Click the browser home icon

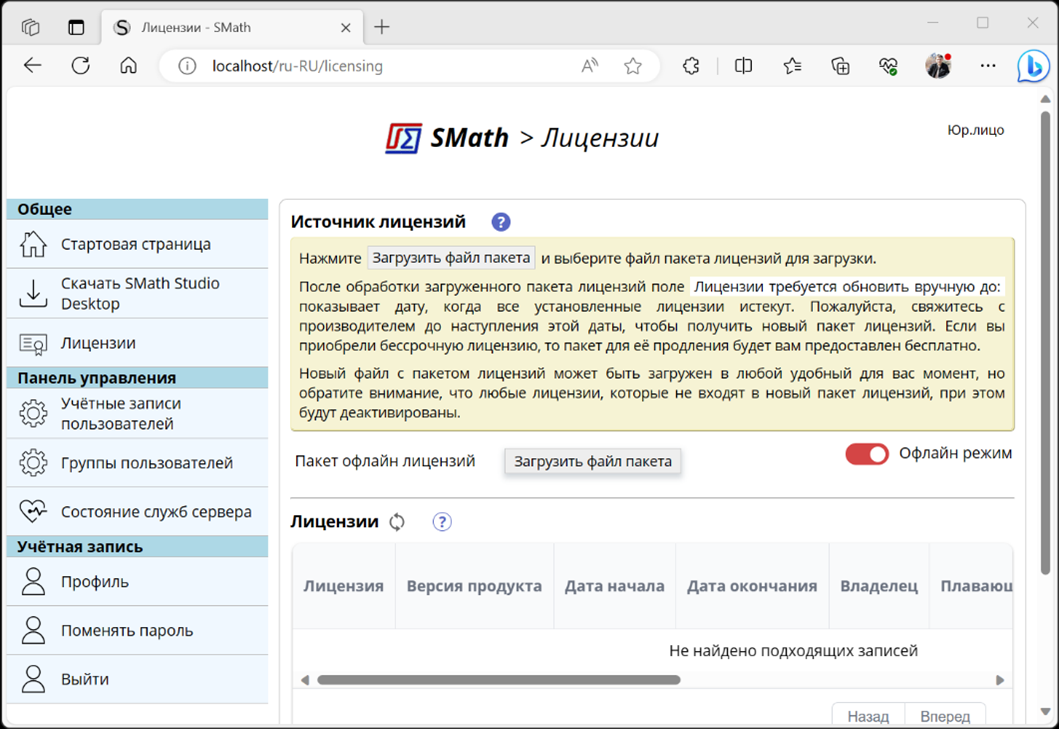click(128, 66)
